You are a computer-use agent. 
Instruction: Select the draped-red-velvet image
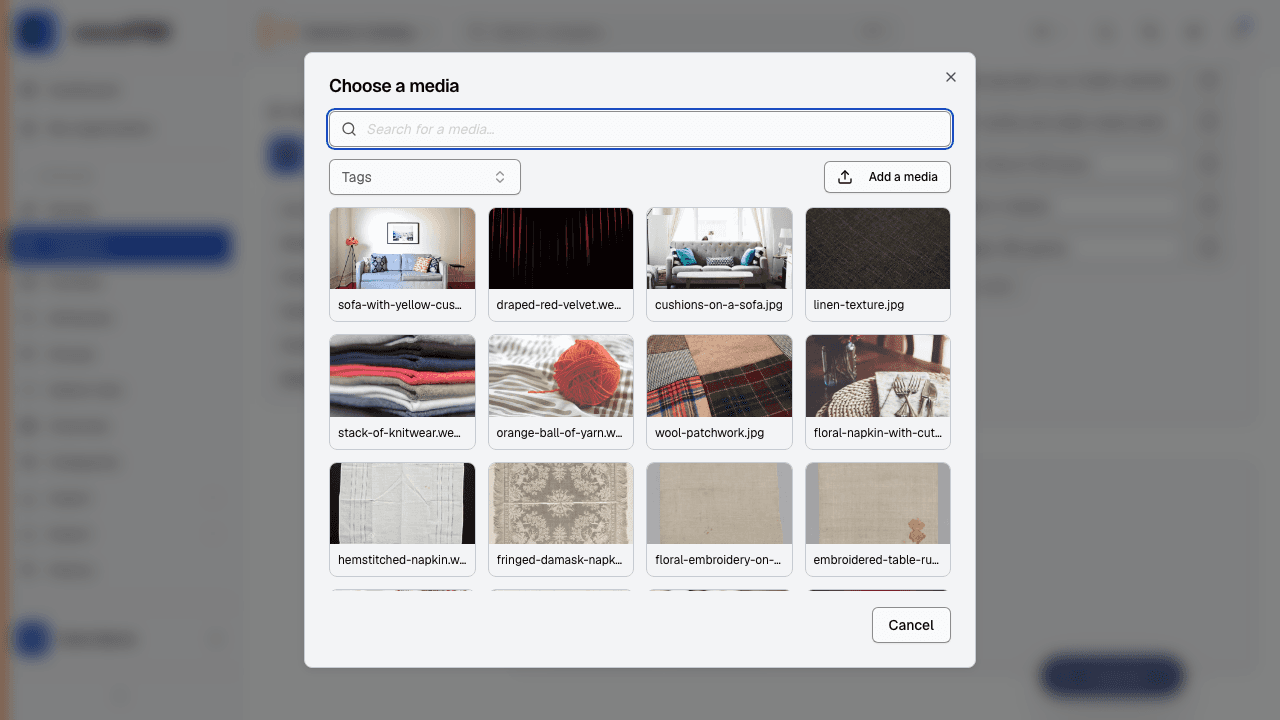561,249
